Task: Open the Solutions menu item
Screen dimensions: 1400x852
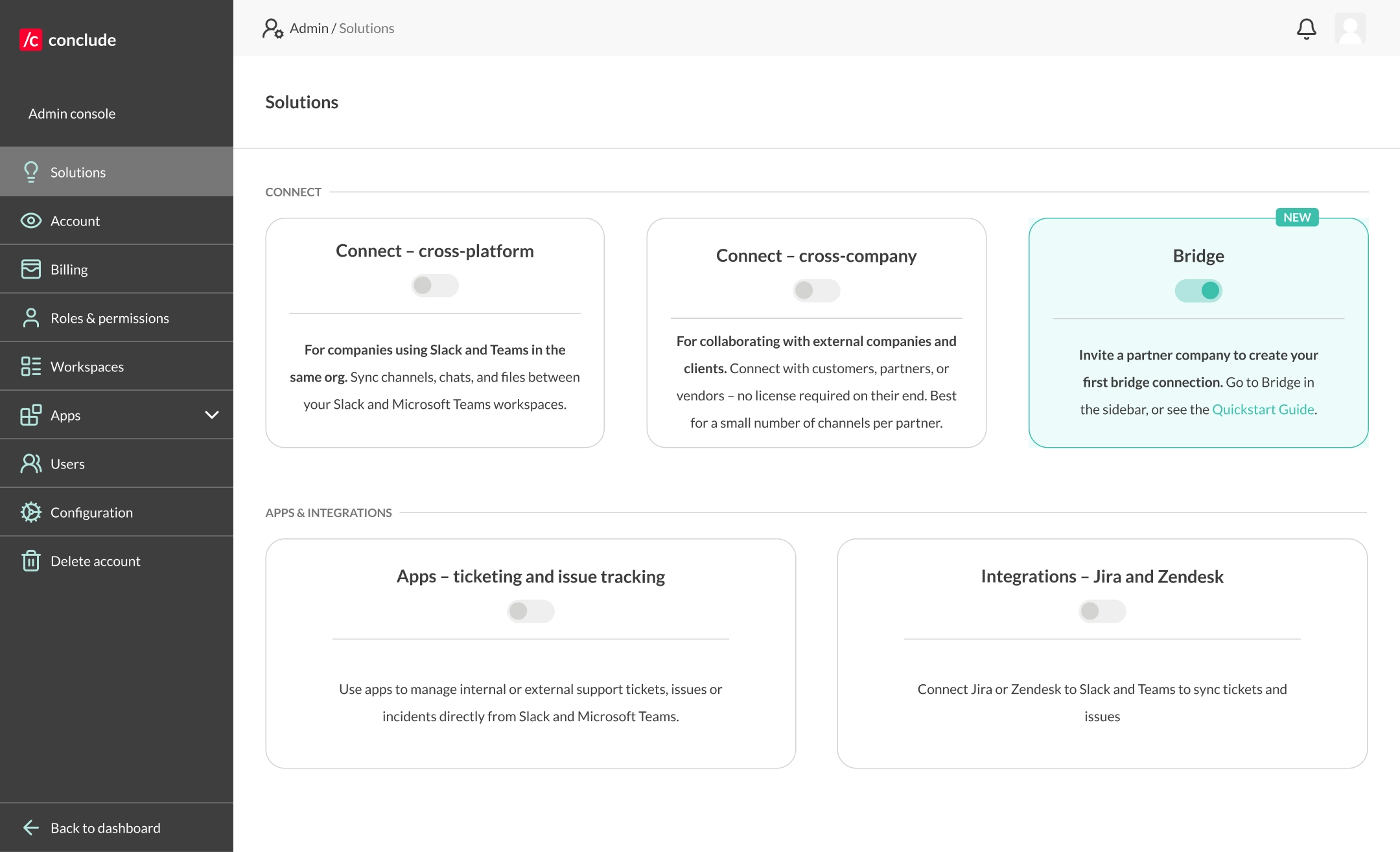Action: pos(117,172)
